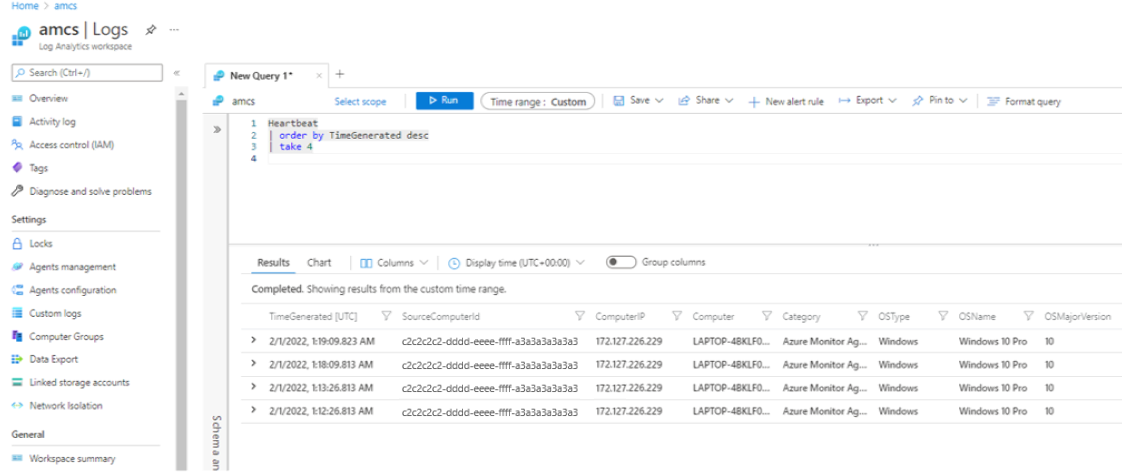Open the Save dropdown menu
This screenshot has height=476, width=1122.
click(638, 101)
